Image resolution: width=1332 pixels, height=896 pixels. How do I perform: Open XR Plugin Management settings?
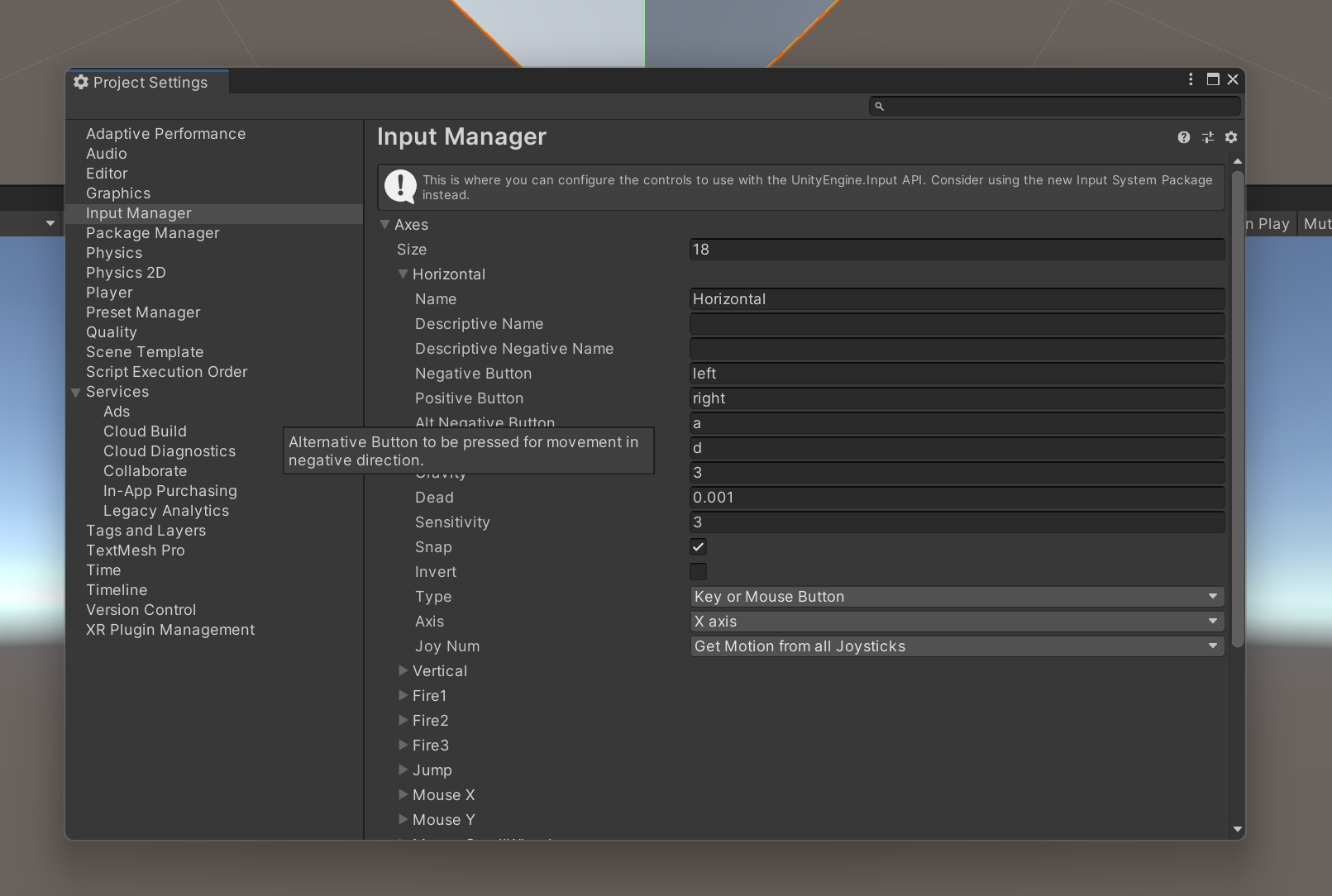tap(170, 630)
